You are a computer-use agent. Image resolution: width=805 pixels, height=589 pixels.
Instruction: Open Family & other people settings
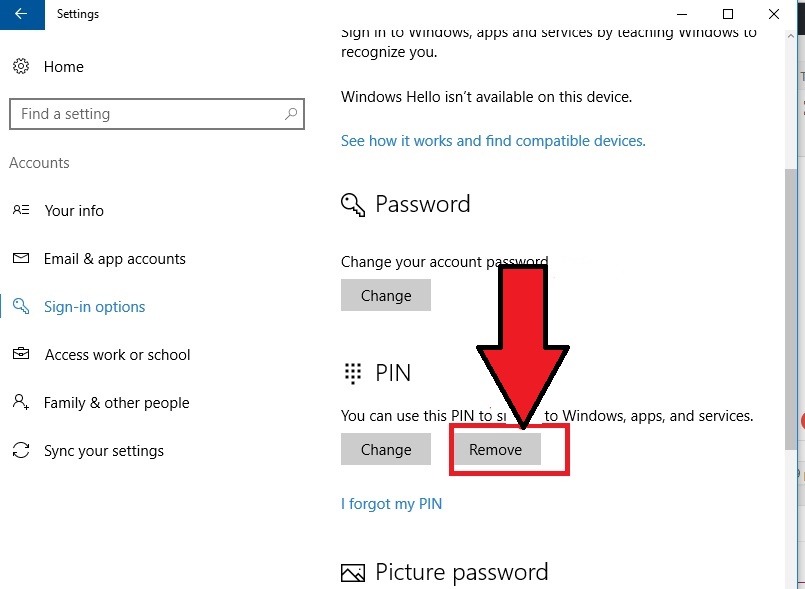[x=117, y=403]
